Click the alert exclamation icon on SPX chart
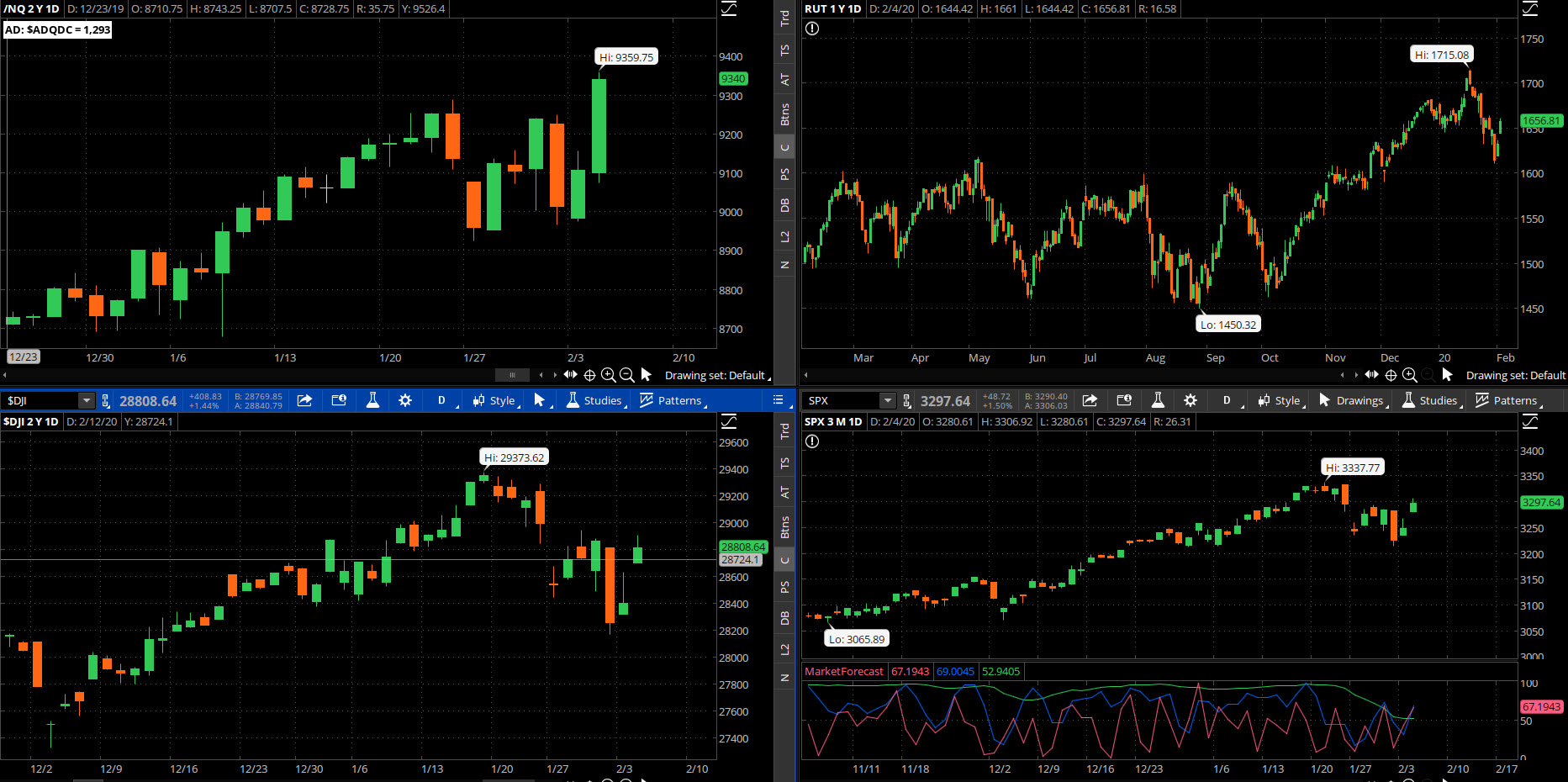 (812, 441)
